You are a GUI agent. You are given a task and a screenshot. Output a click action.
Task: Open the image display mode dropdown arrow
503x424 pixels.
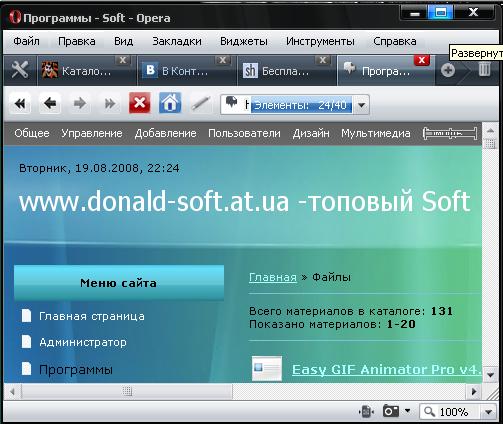pos(408,411)
